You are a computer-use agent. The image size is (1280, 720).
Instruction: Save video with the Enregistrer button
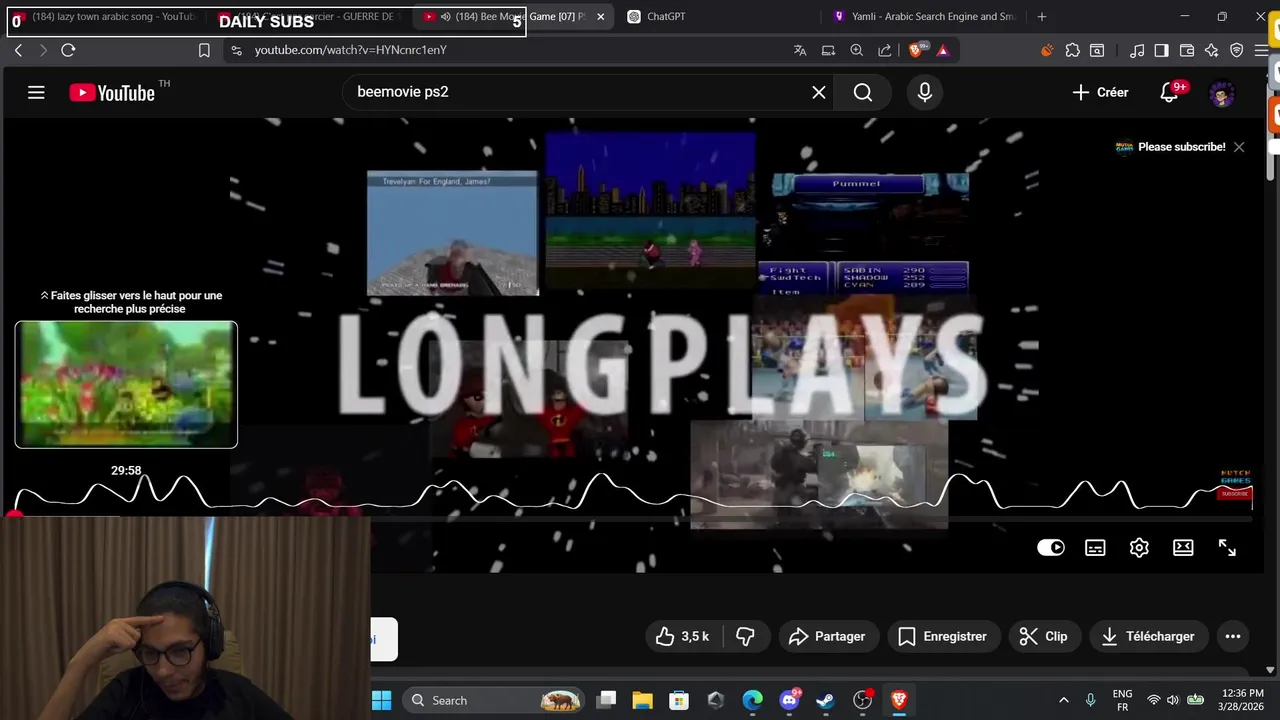coord(943,636)
